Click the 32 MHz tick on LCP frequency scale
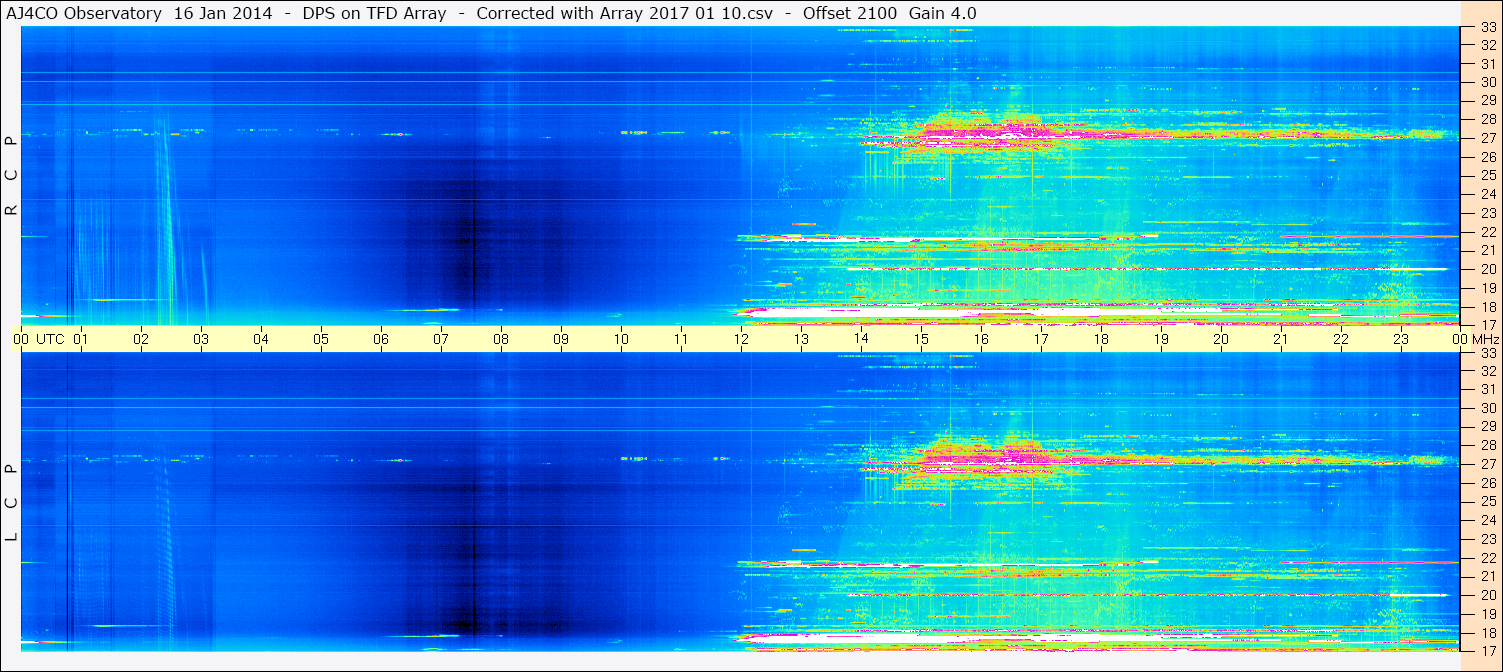Image resolution: width=1503 pixels, height=672 pixels. (1487, 371)
